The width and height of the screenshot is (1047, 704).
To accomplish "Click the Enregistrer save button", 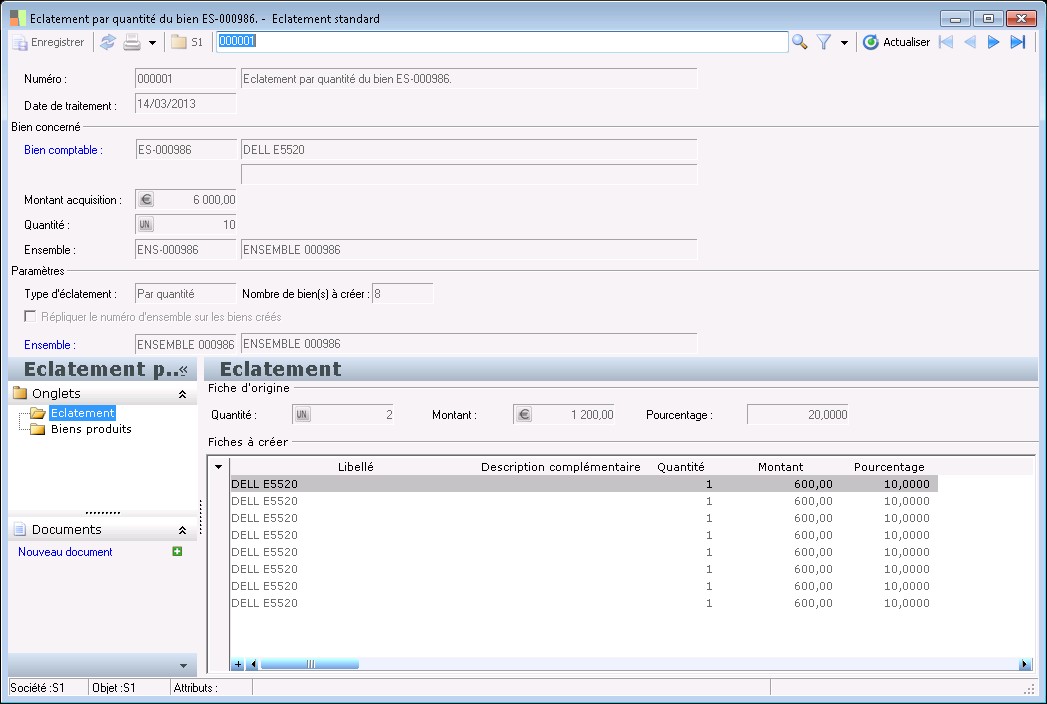I will point(48,42).
